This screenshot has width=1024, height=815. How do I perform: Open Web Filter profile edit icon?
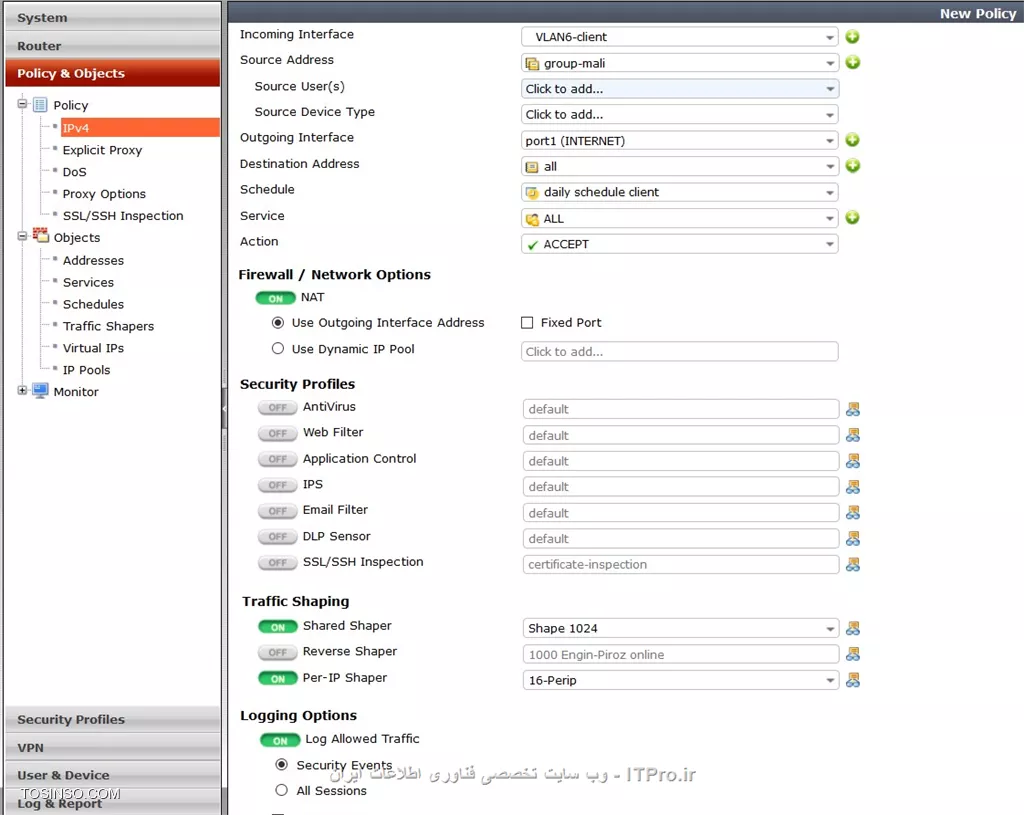click(853, 435)
